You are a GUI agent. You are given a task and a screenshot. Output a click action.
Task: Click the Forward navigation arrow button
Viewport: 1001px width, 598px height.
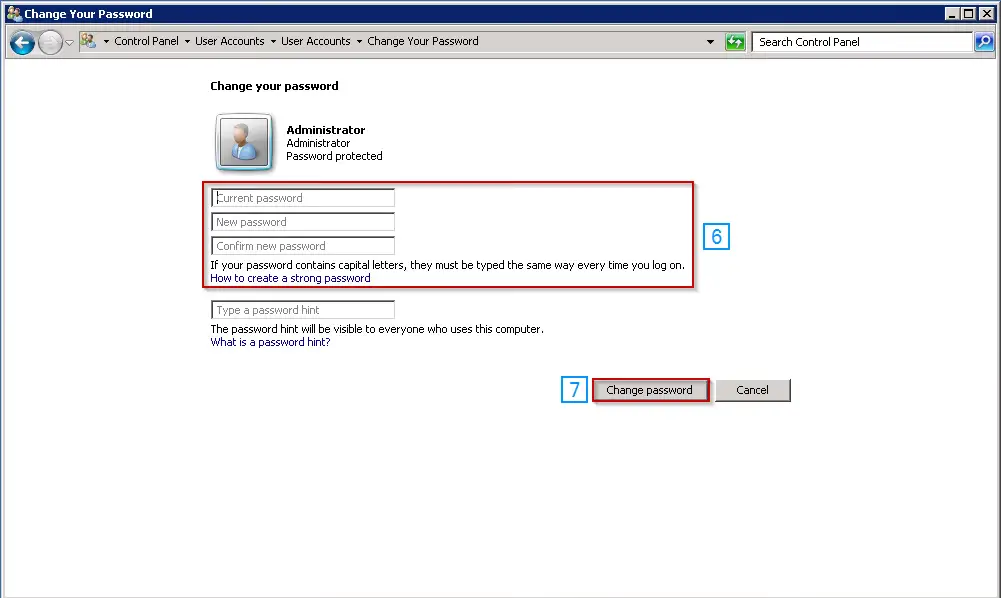point(50,42)
